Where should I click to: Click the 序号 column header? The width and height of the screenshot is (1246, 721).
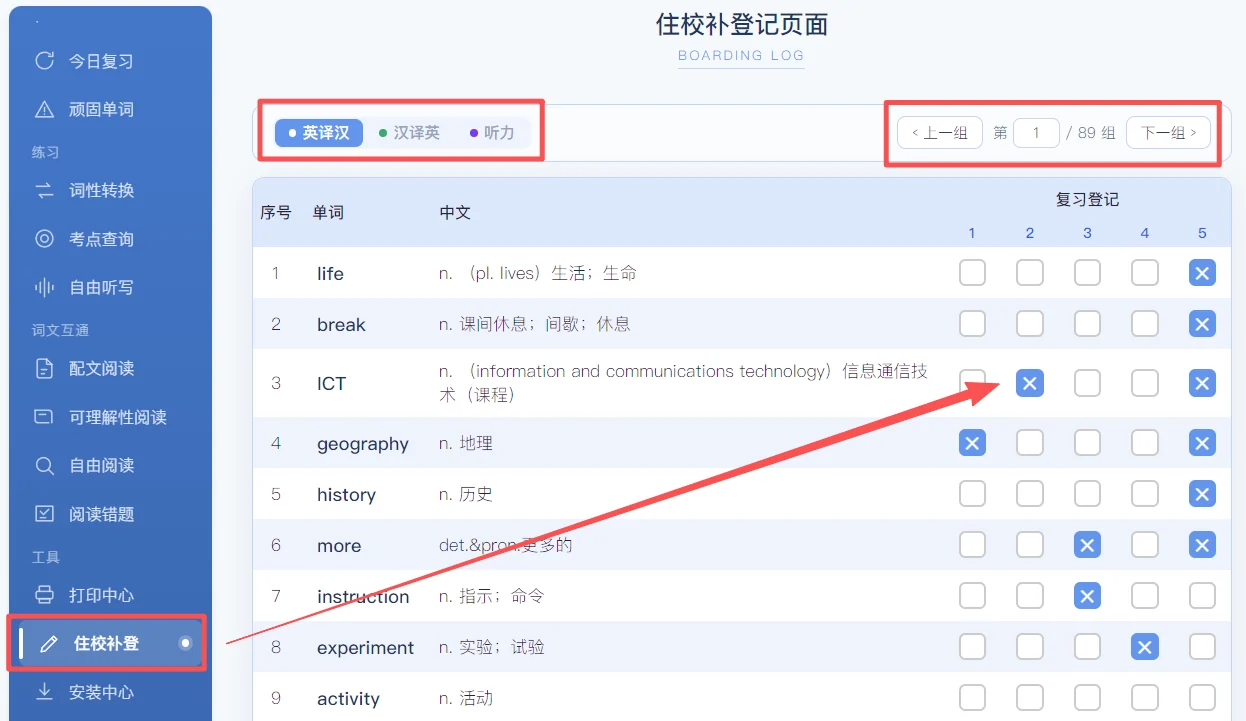(276, 212)
